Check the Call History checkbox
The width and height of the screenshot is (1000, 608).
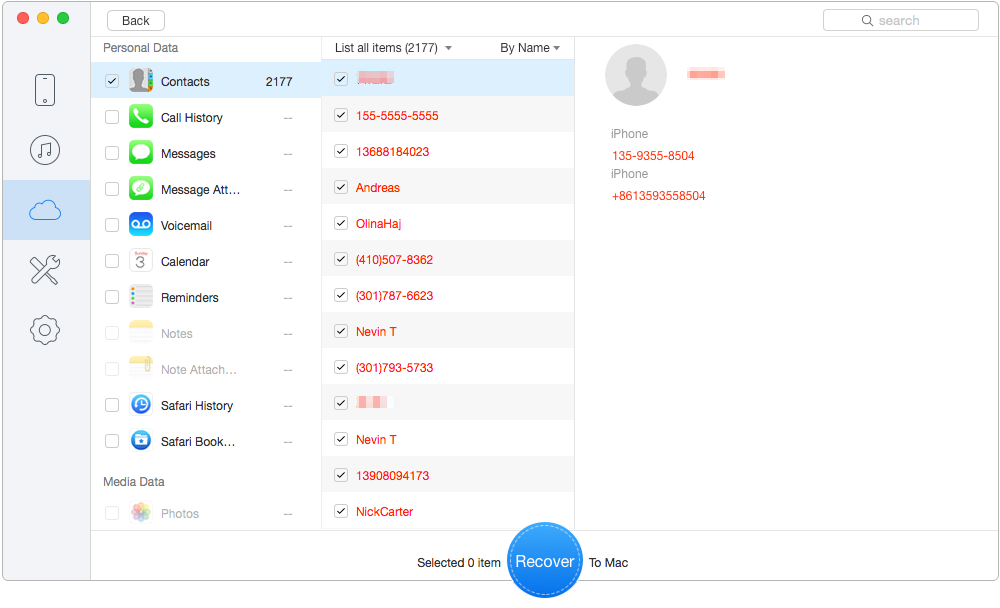pyautogui.click(x=112, y=117)
